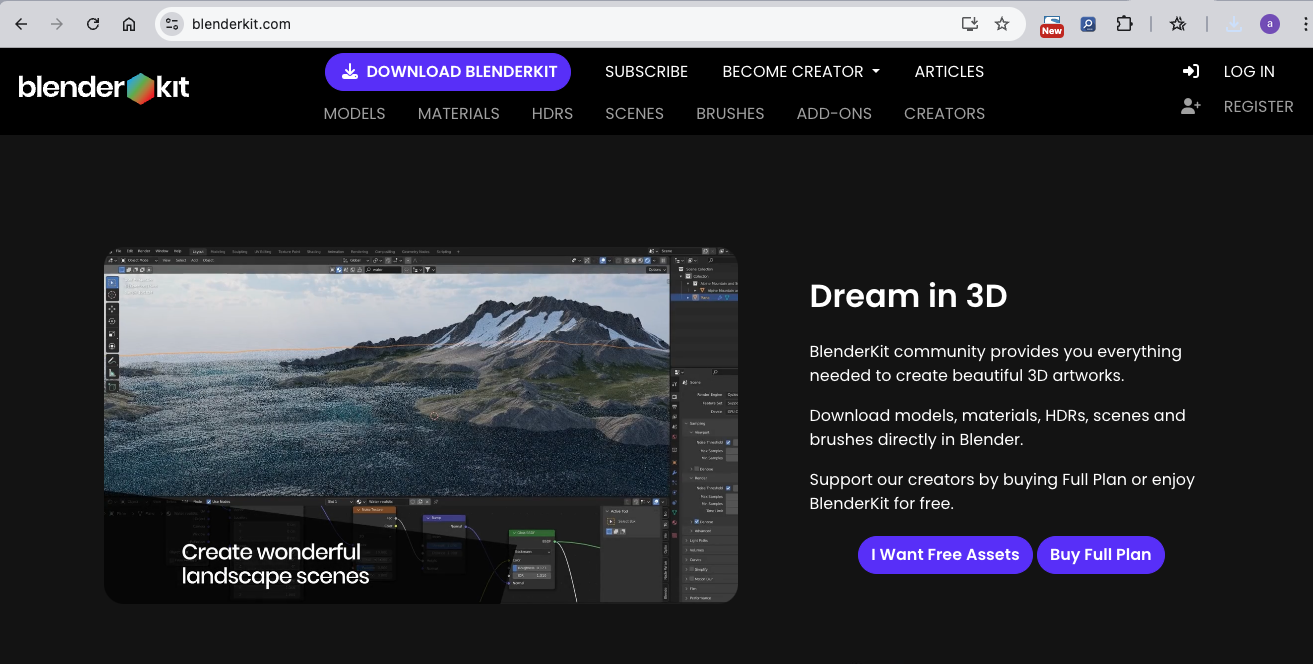Click the site information icon in address bar

click(172, 24)
